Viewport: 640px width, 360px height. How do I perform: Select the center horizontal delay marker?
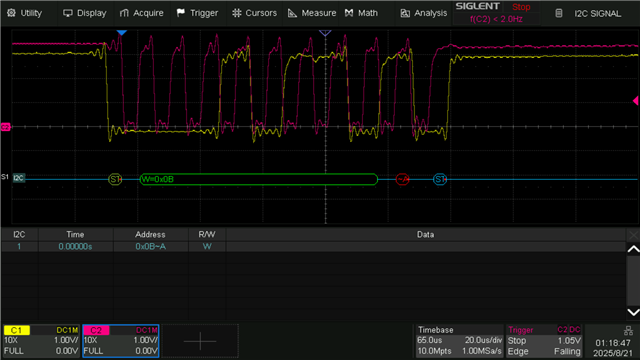click(325, 33)
